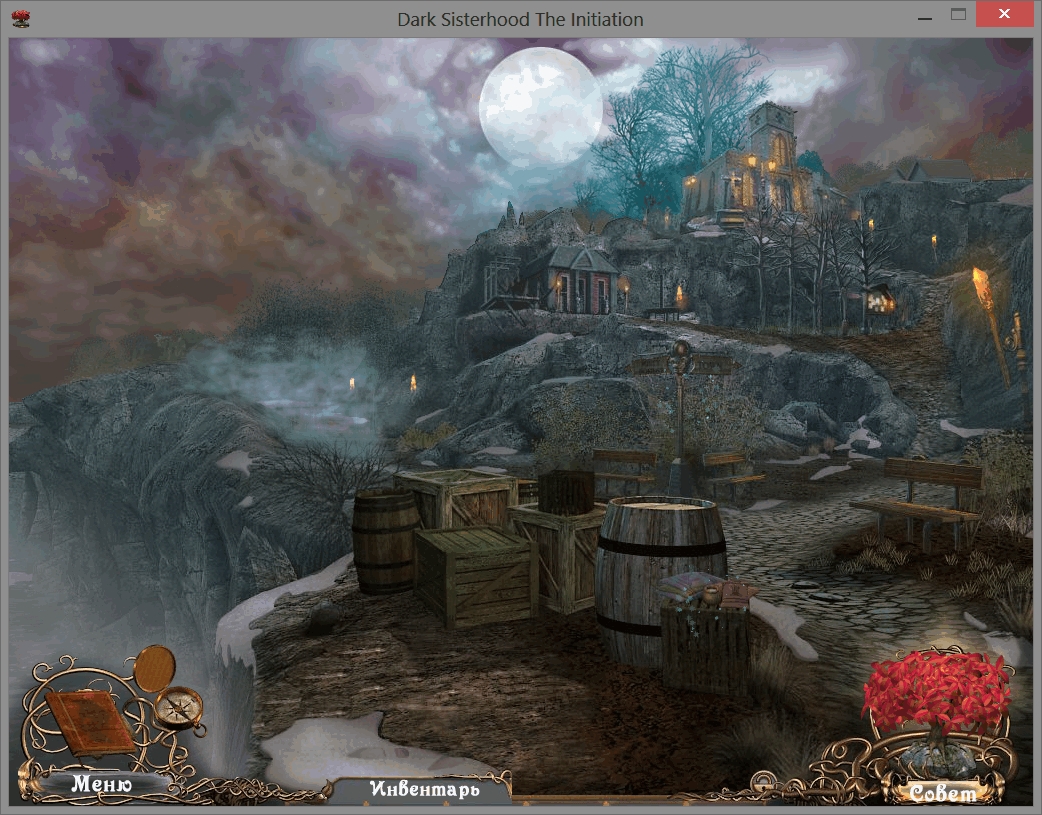Click the red cabin on the cliff

coord(581,281)
